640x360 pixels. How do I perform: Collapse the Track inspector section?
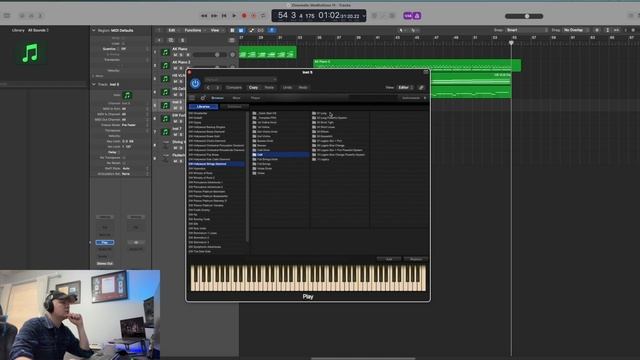point(94,84)
